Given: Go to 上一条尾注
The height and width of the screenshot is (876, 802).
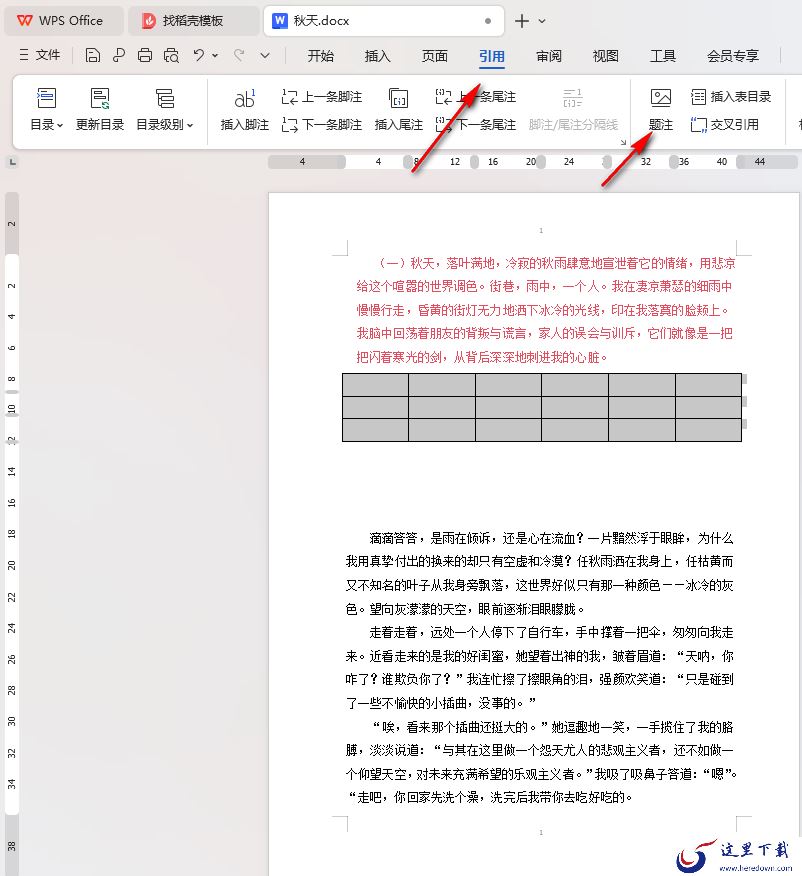Looking at the screenshot, I should (475, 97).
